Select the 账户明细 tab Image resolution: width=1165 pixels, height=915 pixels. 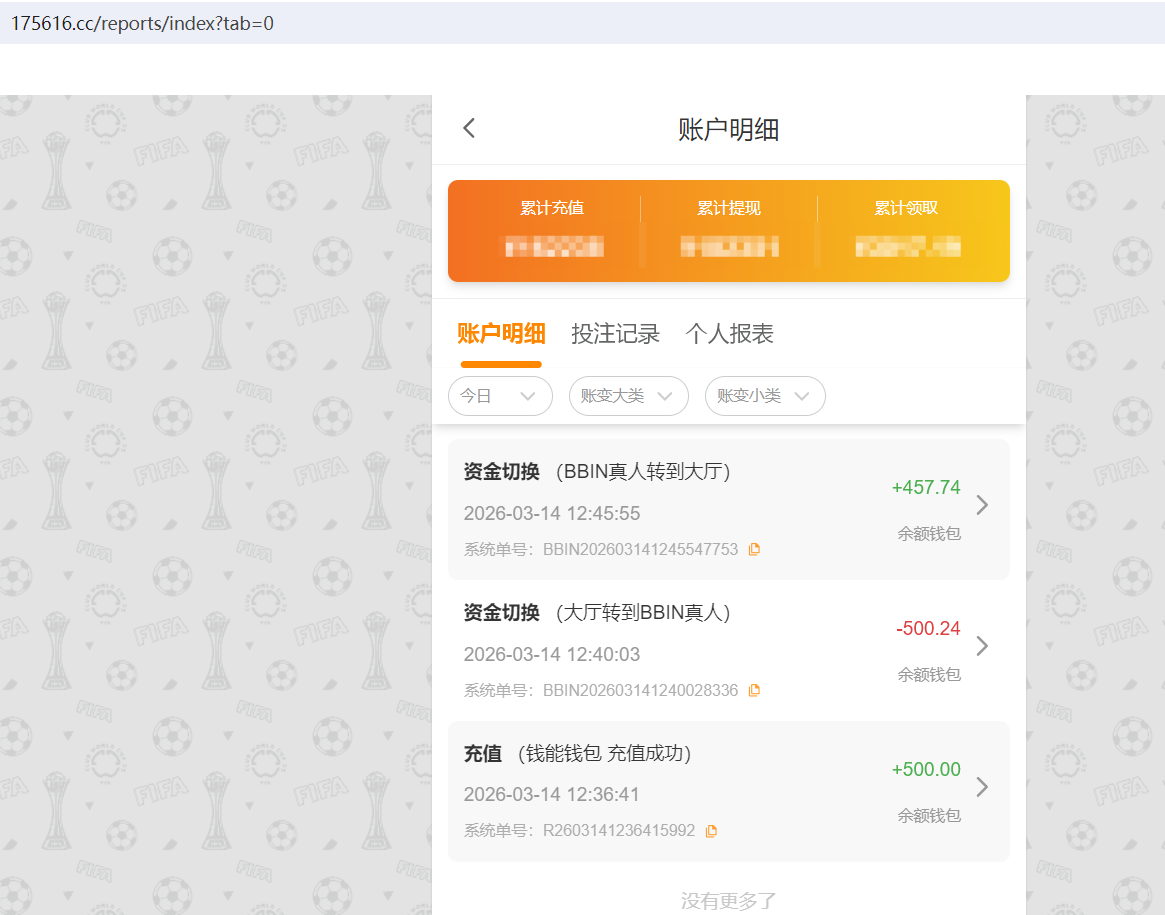(501, 333)
